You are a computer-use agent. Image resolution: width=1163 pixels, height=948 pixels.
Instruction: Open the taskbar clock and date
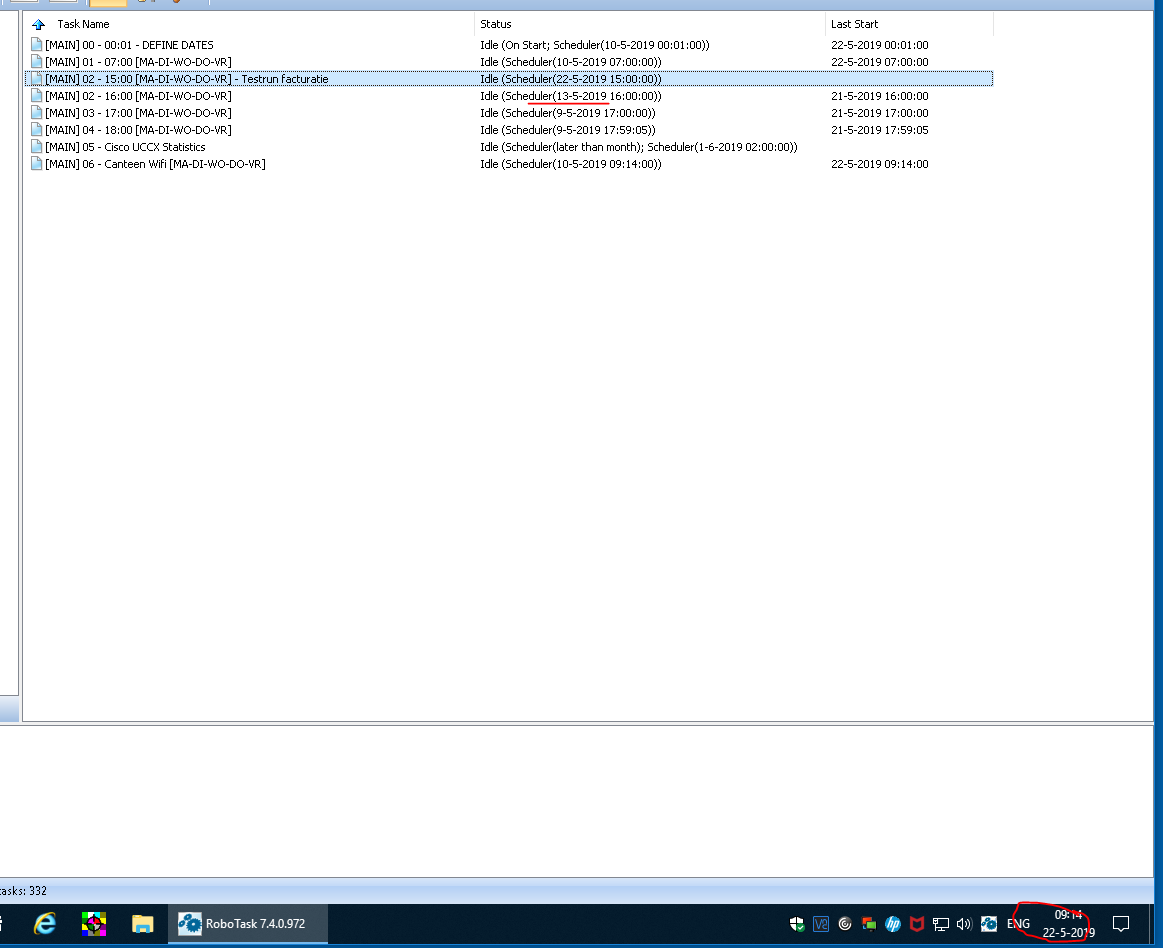coord(1068,924)
